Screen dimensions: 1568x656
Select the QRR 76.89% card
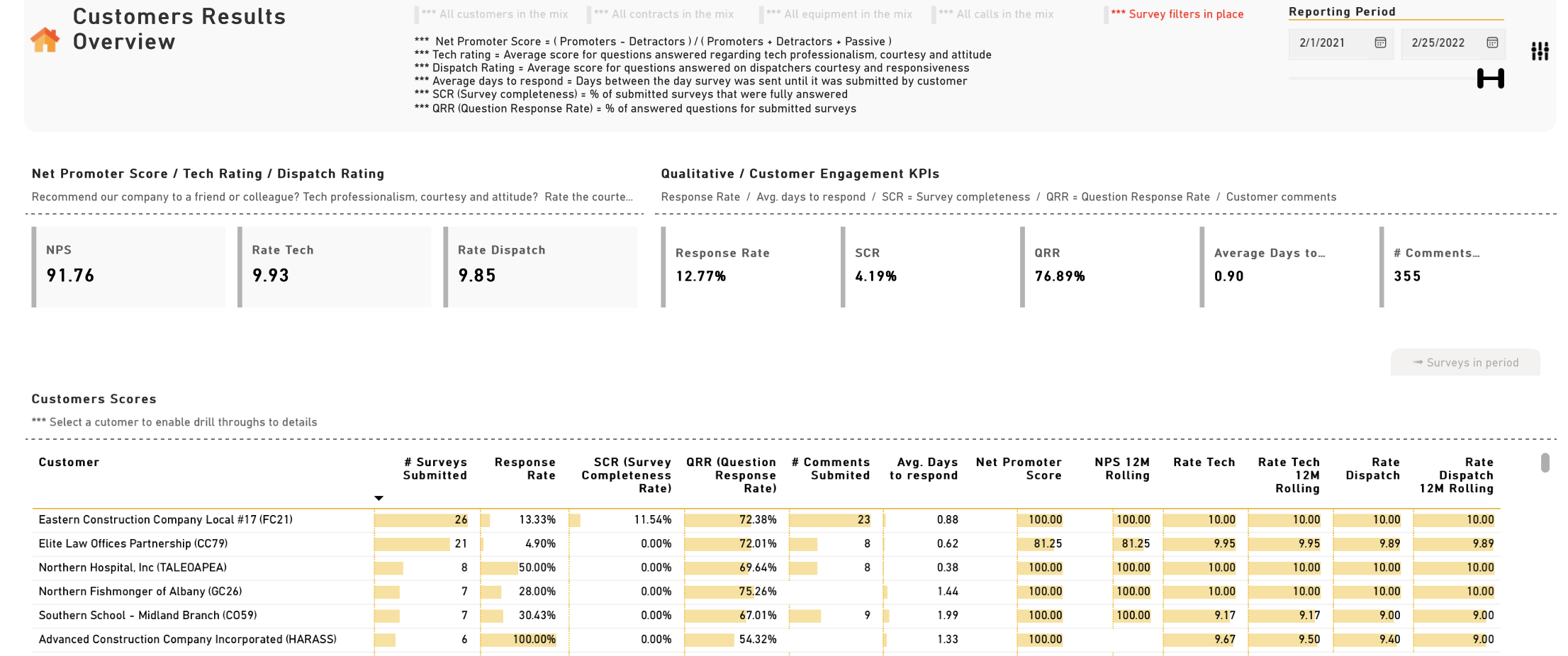[x=1106, y=267]
